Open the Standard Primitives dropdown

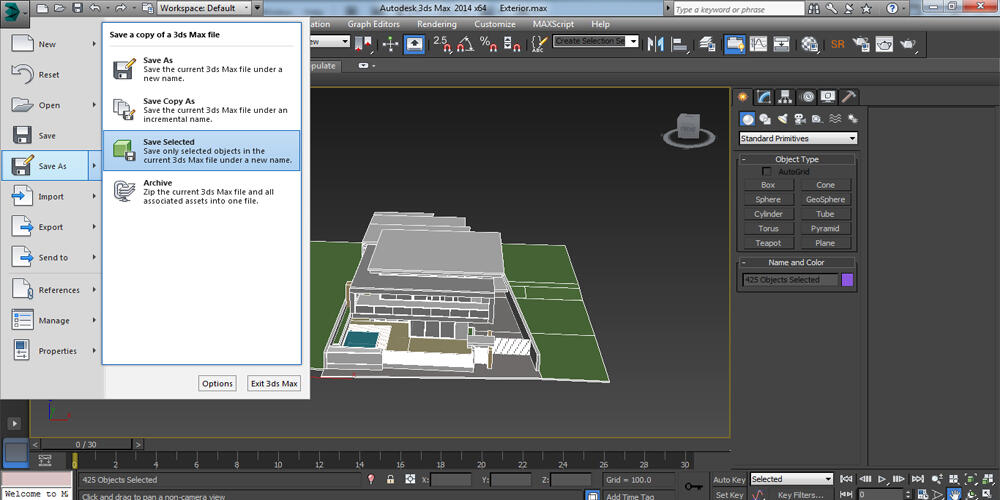click(x=798, y=138)
